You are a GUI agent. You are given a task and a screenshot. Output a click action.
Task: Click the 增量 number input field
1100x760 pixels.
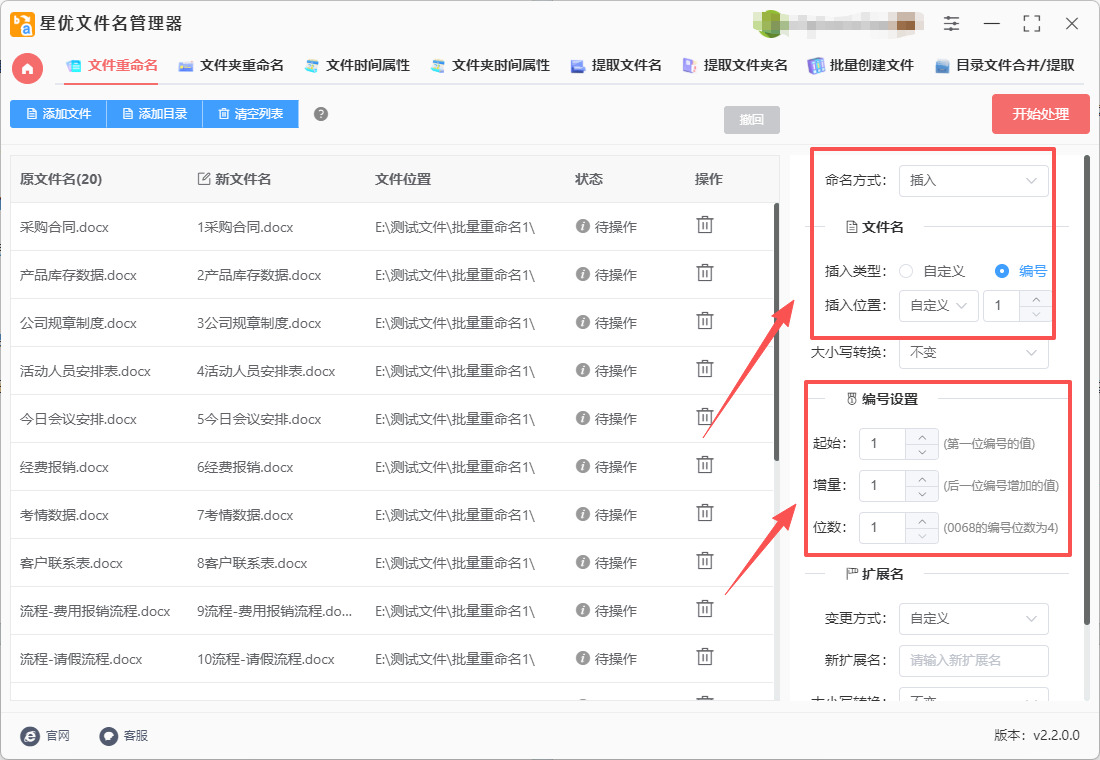pos(883,486)
